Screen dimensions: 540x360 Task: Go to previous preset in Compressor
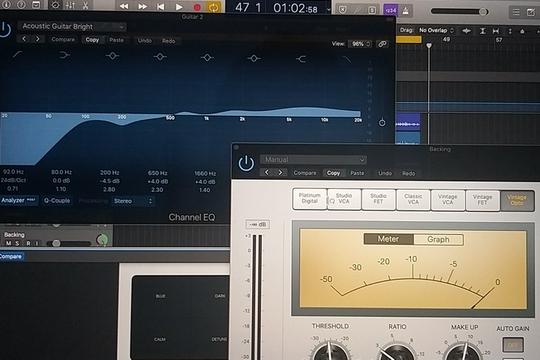click(x=267, y=172)
